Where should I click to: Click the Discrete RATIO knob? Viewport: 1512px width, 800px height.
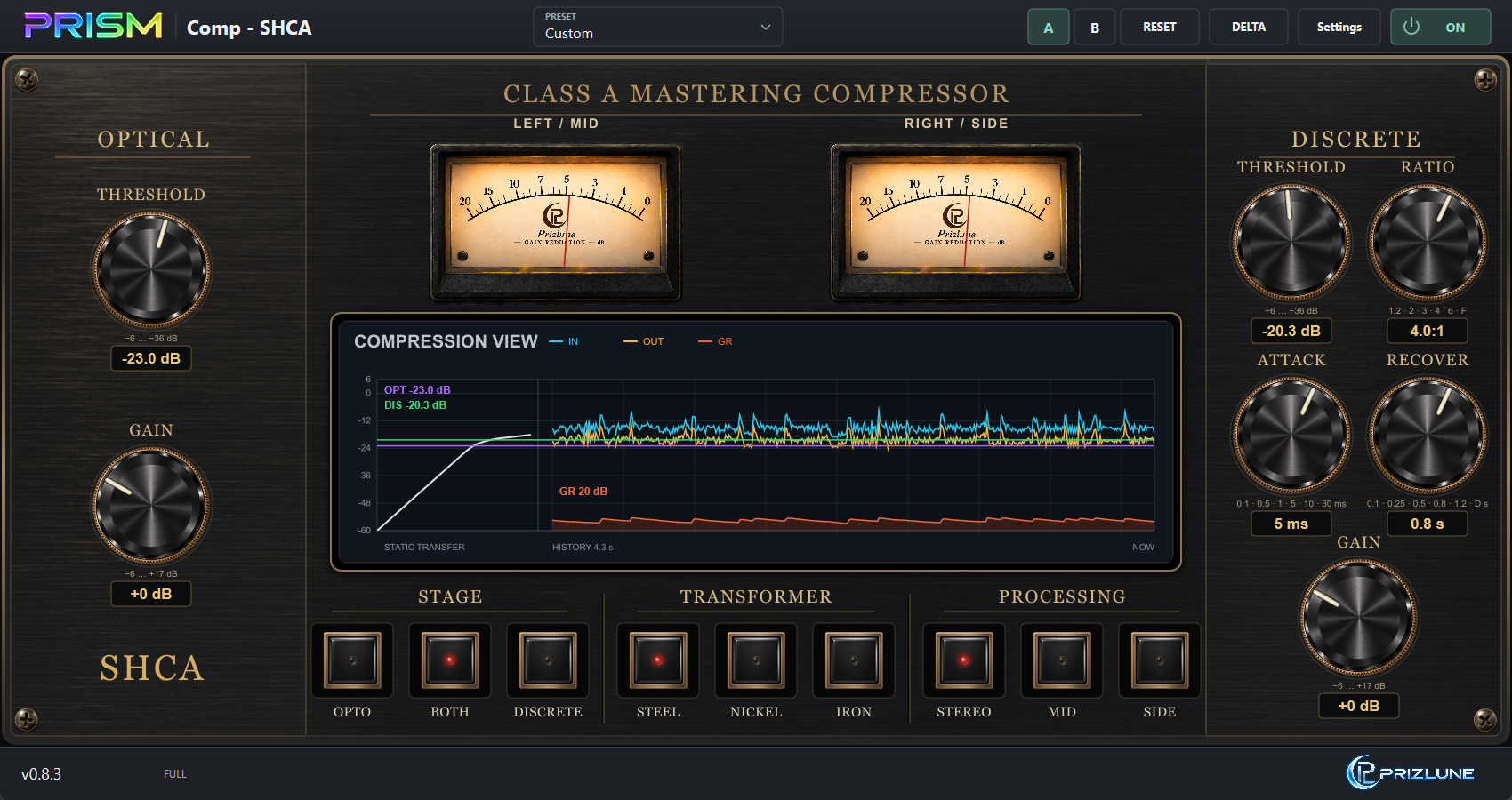click(1428, 242)
